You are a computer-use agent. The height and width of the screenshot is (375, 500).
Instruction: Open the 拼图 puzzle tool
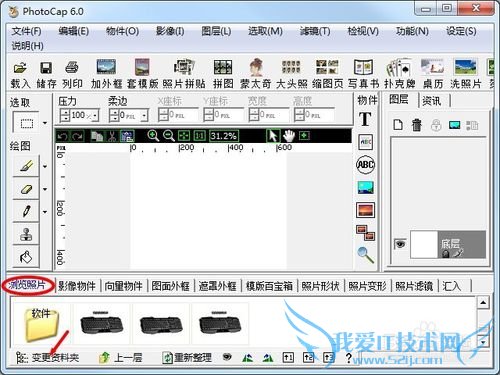[x=223, y=74]
